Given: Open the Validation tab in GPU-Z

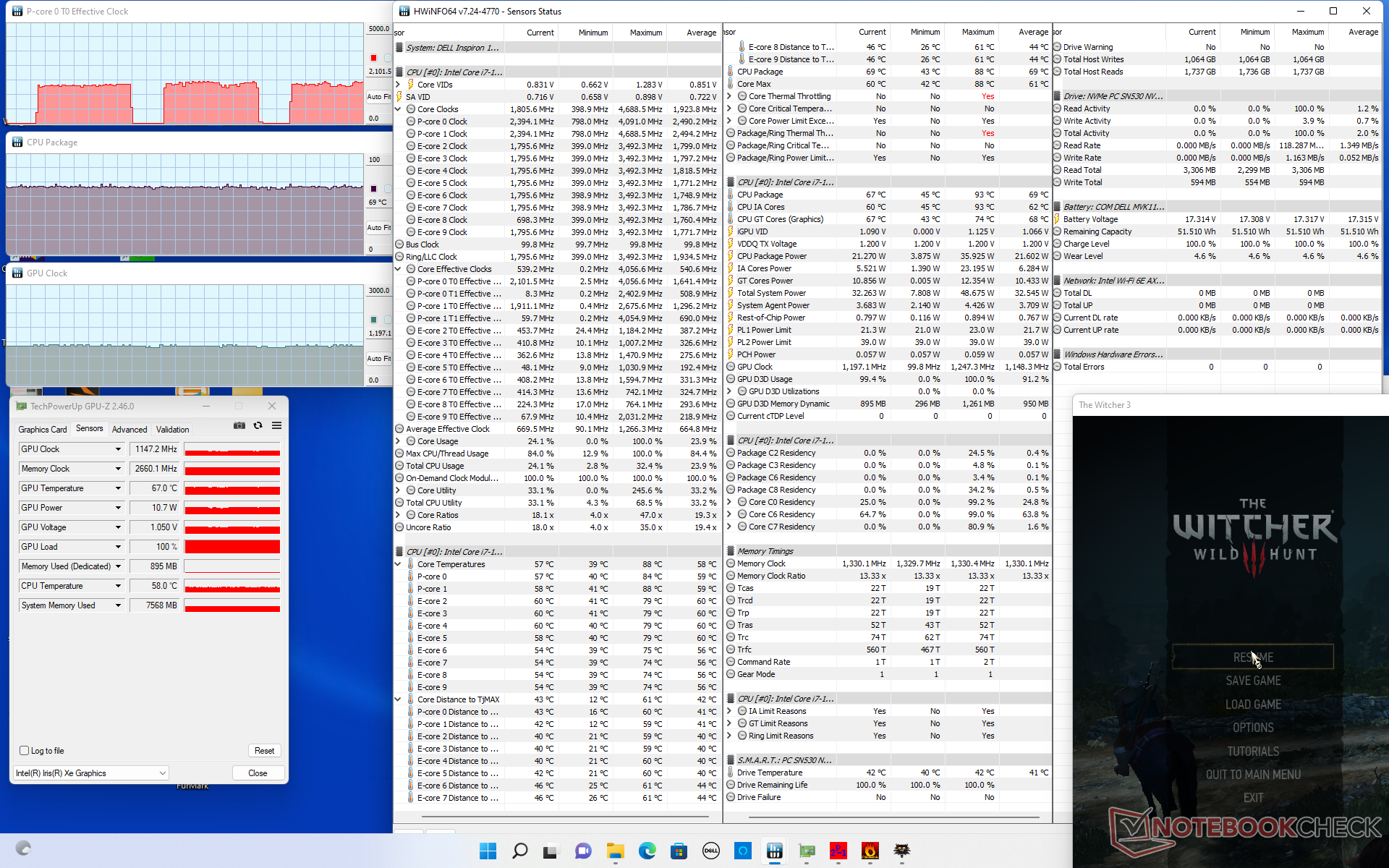Looking at the screenshot, I should (x=173, y=429).
